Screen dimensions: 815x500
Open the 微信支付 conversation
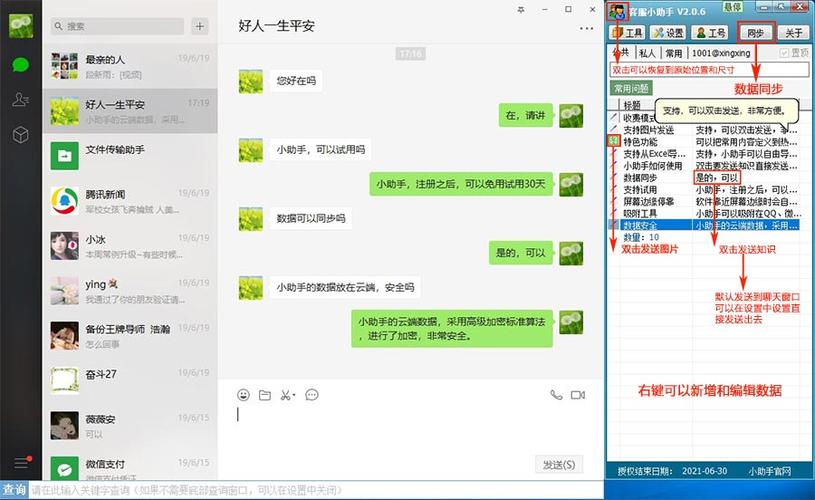[x=130, y=465]
